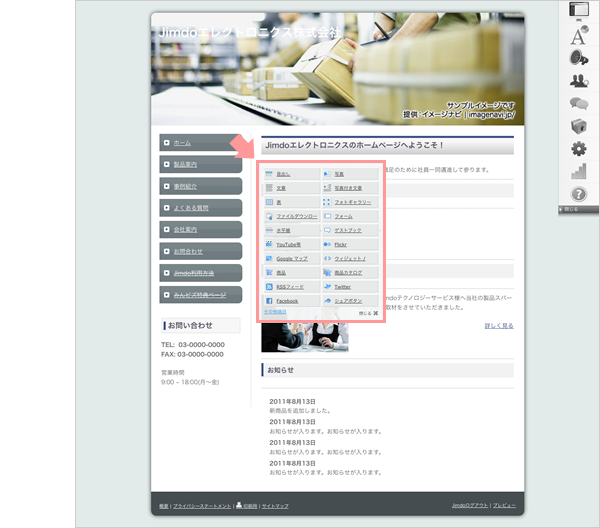Add a ファイルダウンロード element

coord(292,216)
